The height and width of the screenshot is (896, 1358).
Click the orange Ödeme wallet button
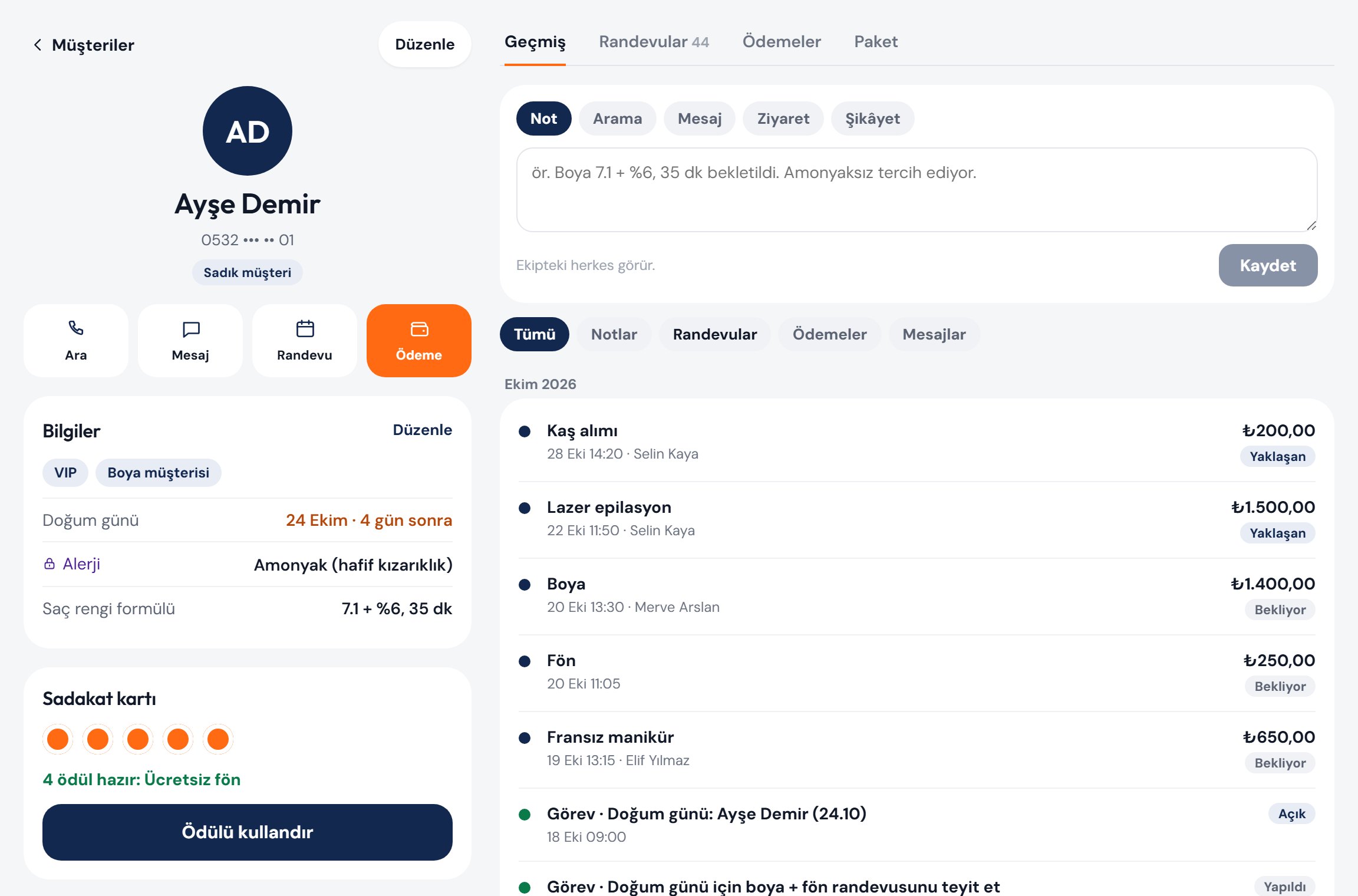419,341
